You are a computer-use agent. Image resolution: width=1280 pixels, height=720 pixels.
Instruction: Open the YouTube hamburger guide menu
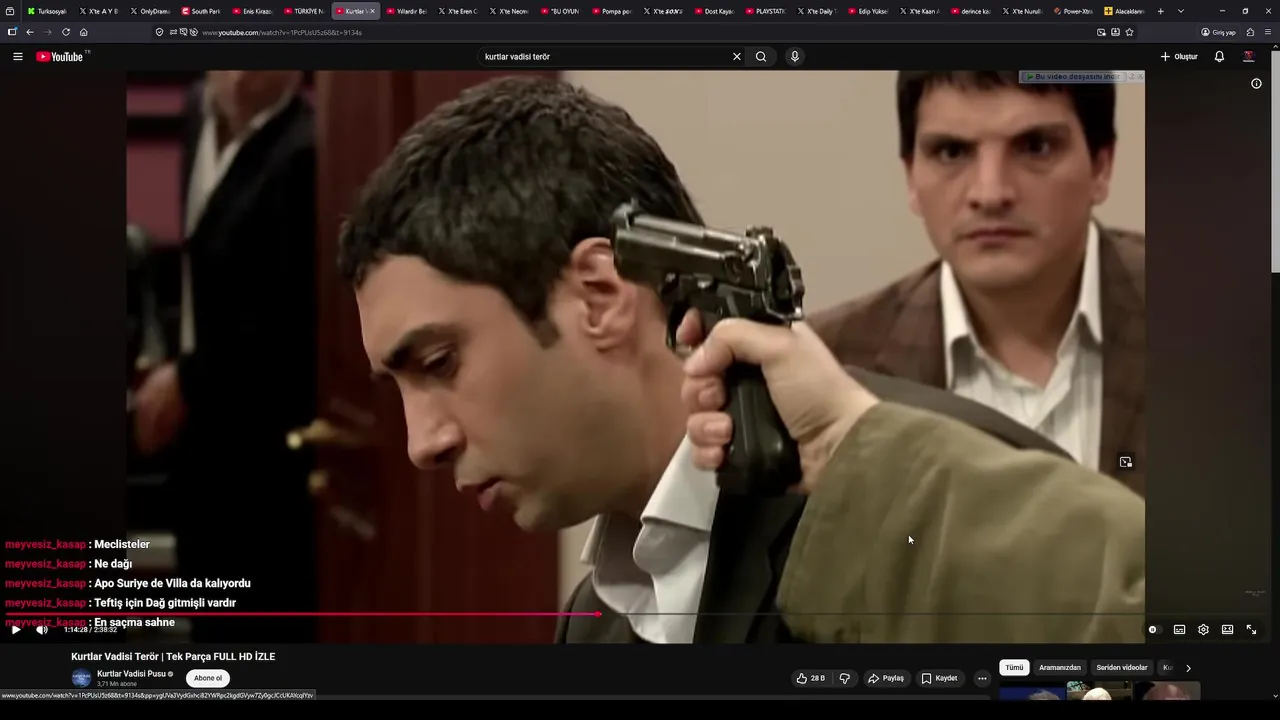point(17,57)
